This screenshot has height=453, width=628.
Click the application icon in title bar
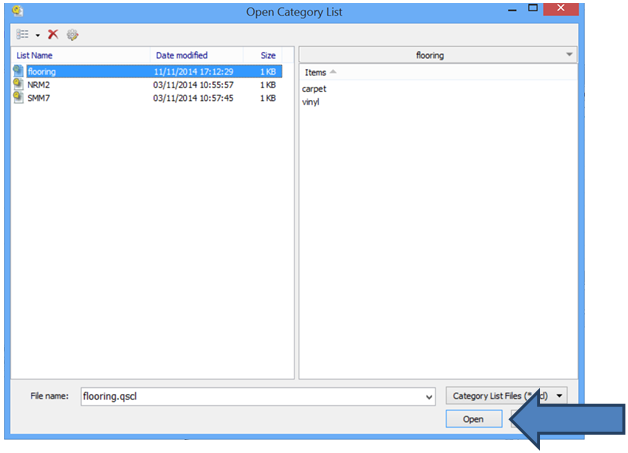coord(16,11)
